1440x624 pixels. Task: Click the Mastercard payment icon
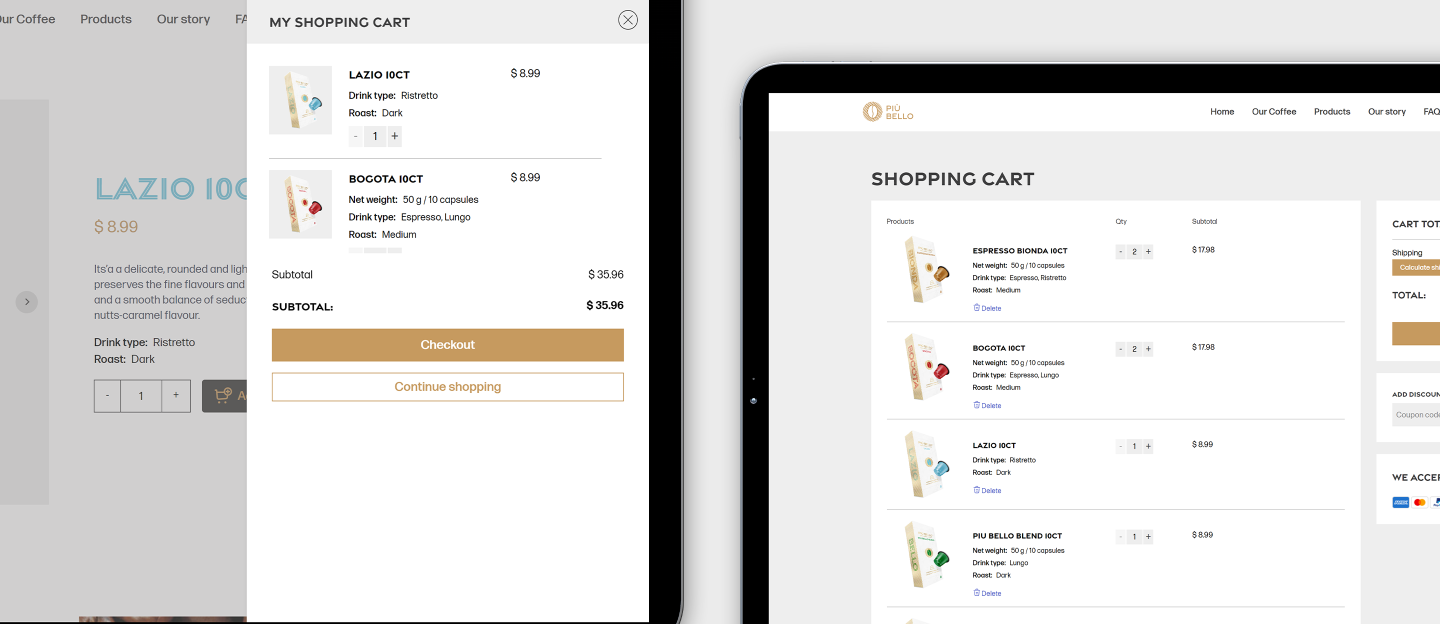(x=1420, y=502)
